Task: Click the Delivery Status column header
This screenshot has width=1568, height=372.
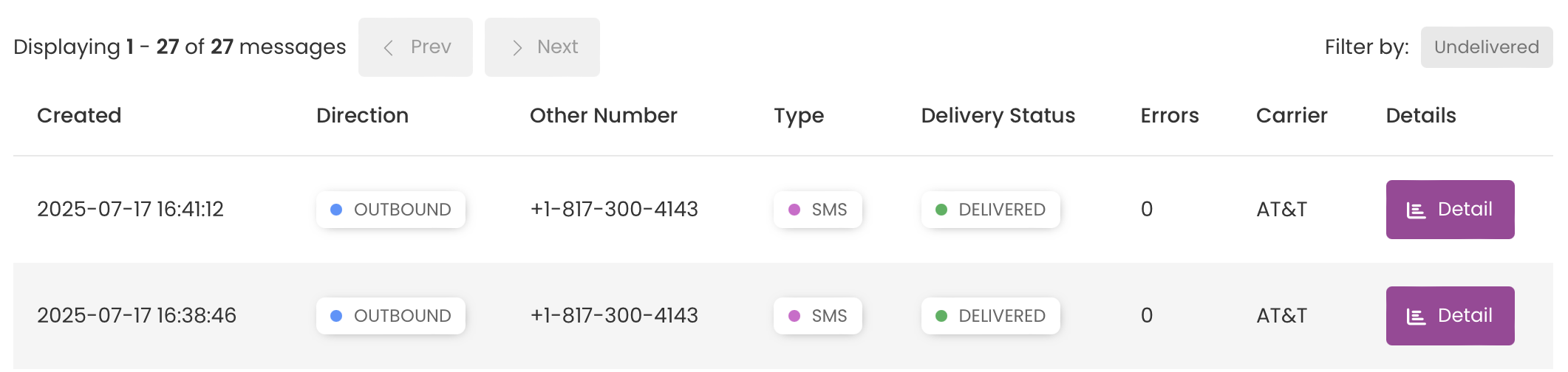Action: coord(998,115)
